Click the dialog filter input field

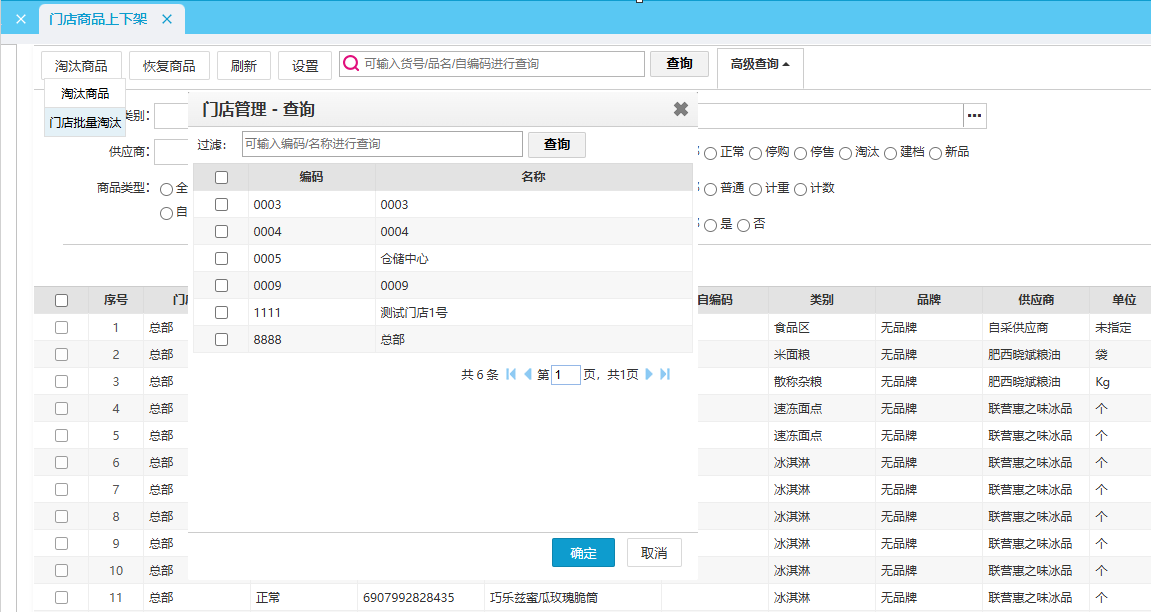click(x=382, y=144)
